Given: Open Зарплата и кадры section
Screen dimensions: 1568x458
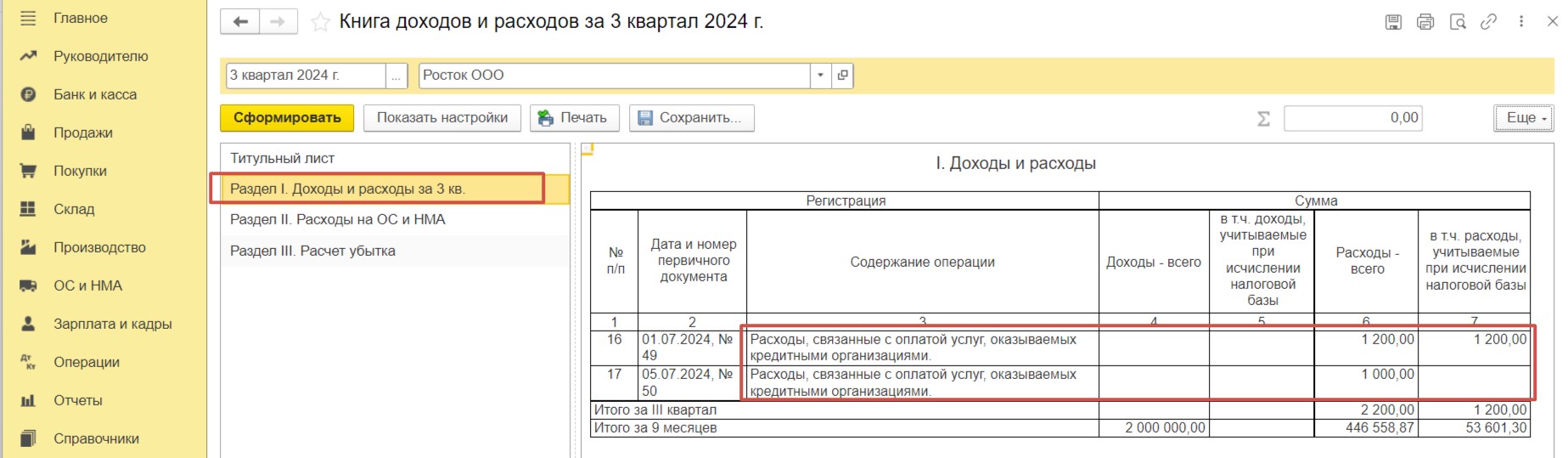Looking at the screenshot, I should (x=112, y=324).
